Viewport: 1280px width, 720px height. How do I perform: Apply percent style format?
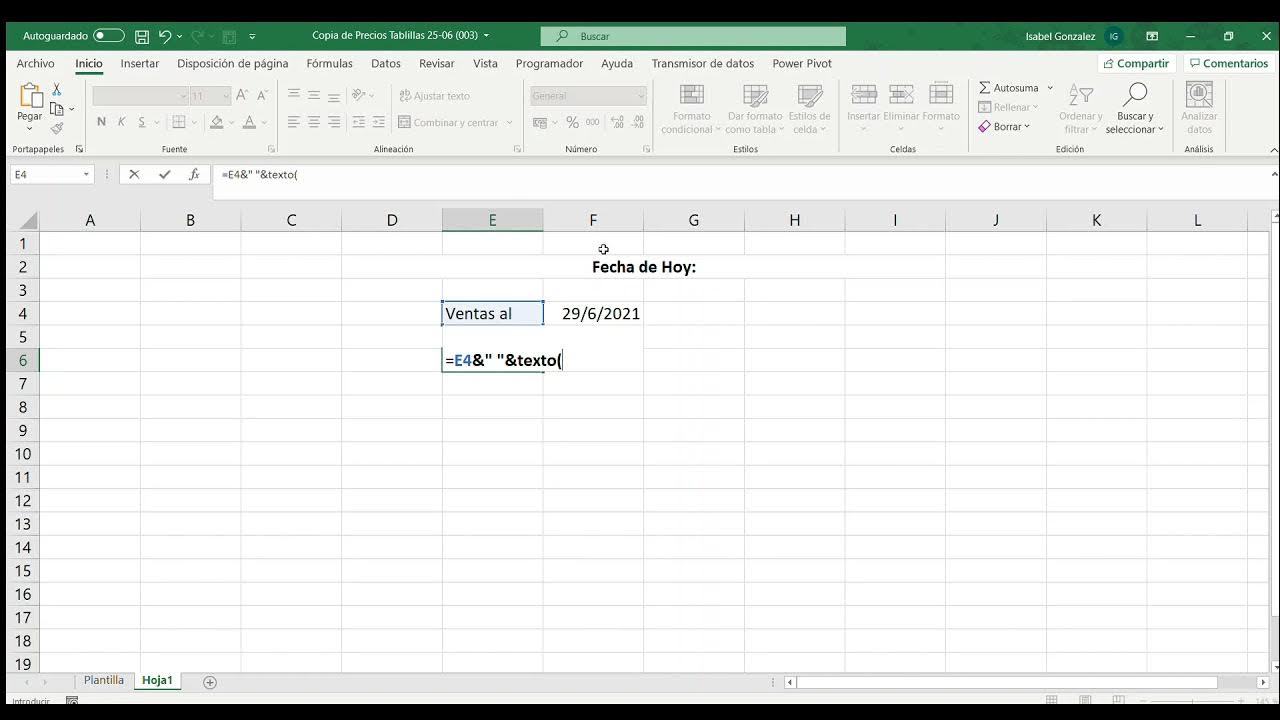tap(572, 122)
